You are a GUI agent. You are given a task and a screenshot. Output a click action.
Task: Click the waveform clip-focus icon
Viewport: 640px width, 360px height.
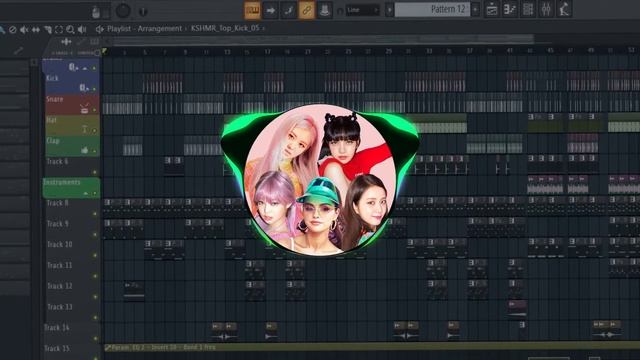pos(66,42)
